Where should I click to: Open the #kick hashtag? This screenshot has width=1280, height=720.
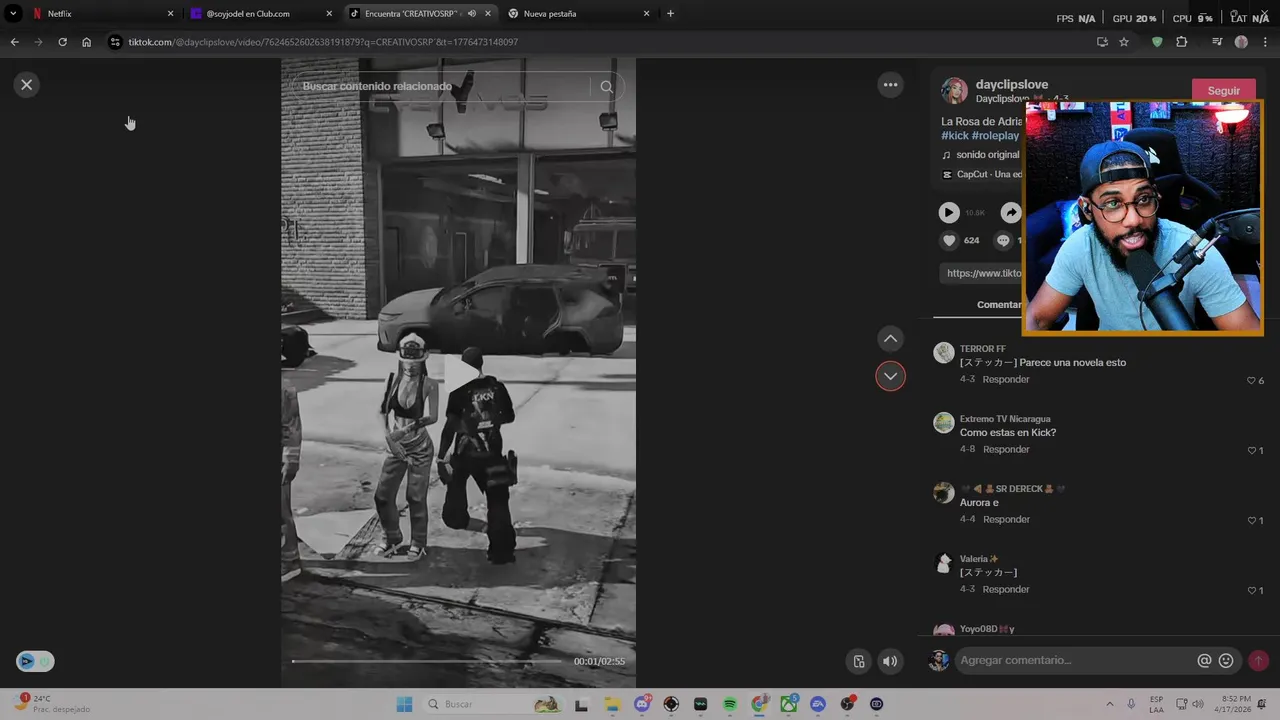[x=955, y=136]
